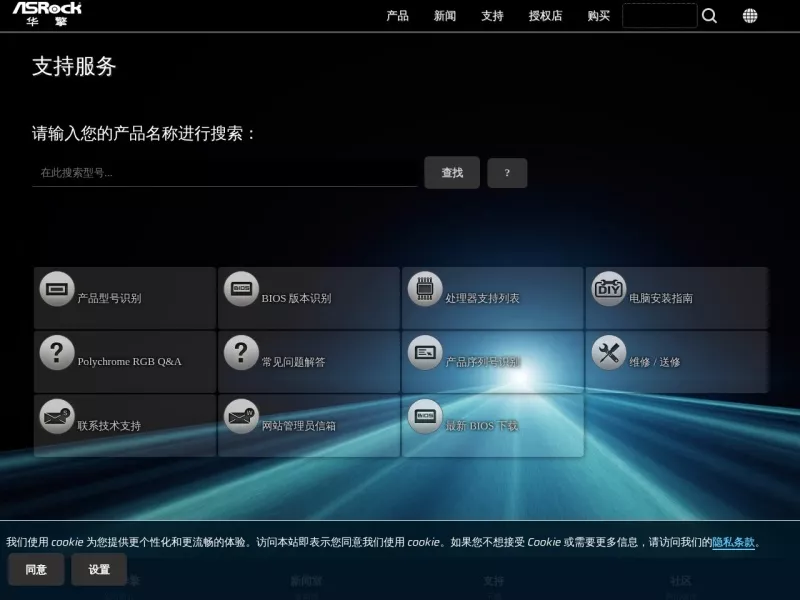This screenshot has height=600, width=800.
Task: Click the 最新 BIOS 下载 icon
Action: [425, 416]
